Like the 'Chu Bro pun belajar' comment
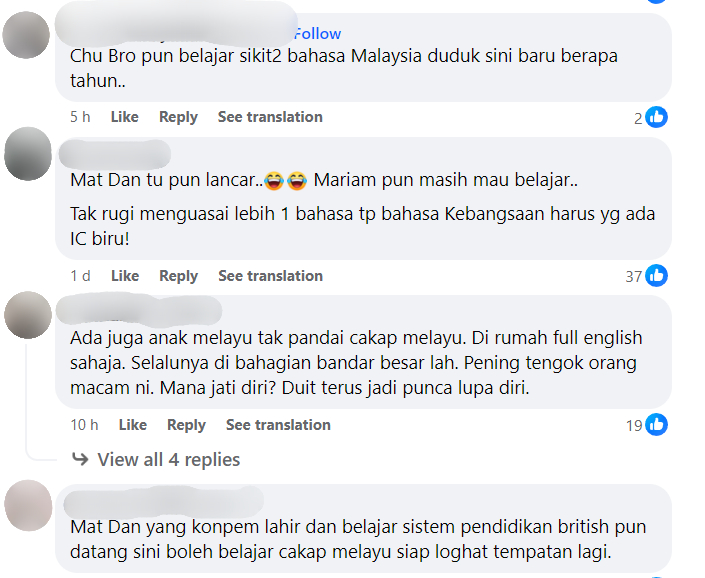705x578 pixels. (x=124, y=117)
